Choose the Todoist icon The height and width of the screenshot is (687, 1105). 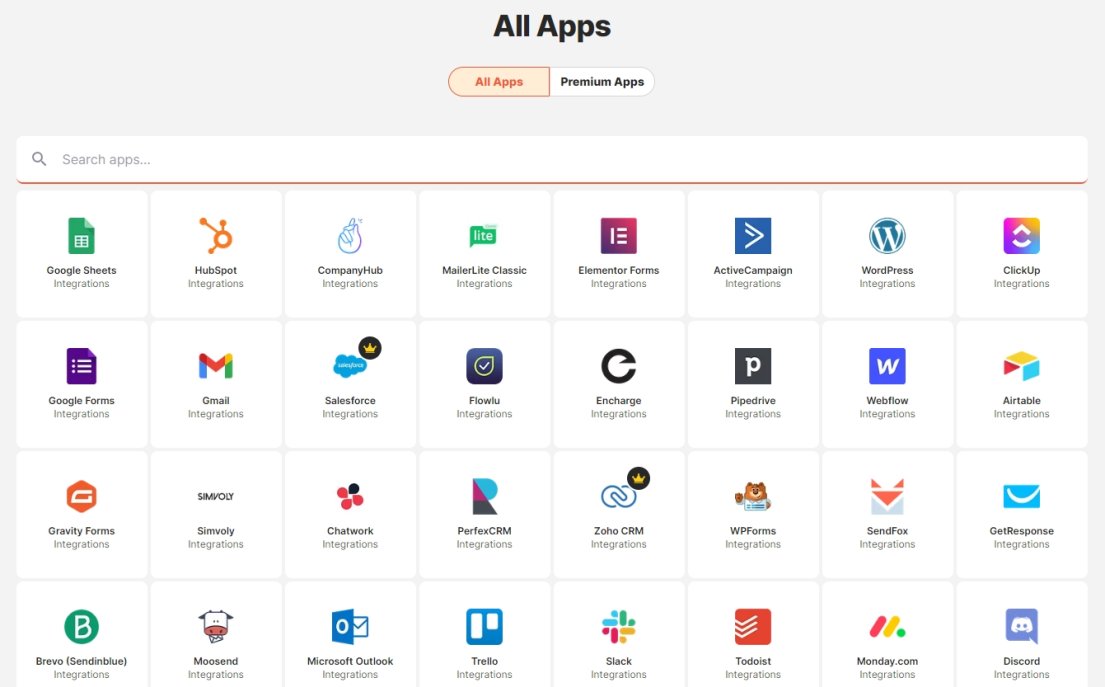753,626
